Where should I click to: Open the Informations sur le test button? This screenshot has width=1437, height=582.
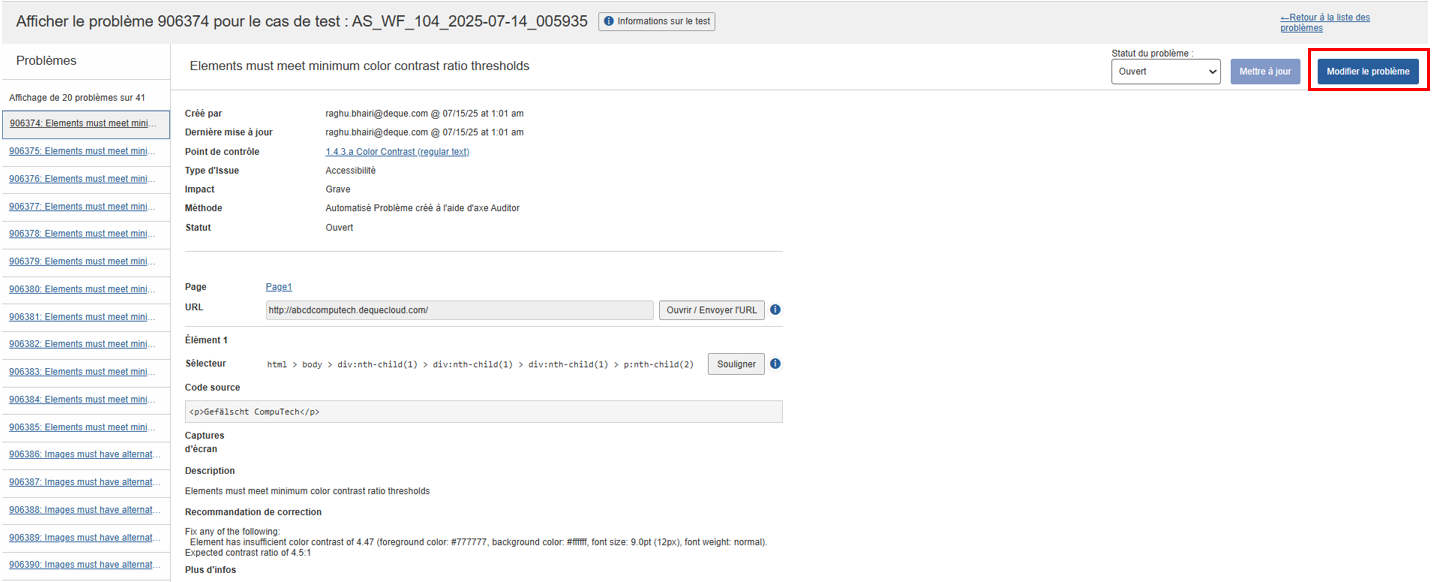[x=657, y=21]
